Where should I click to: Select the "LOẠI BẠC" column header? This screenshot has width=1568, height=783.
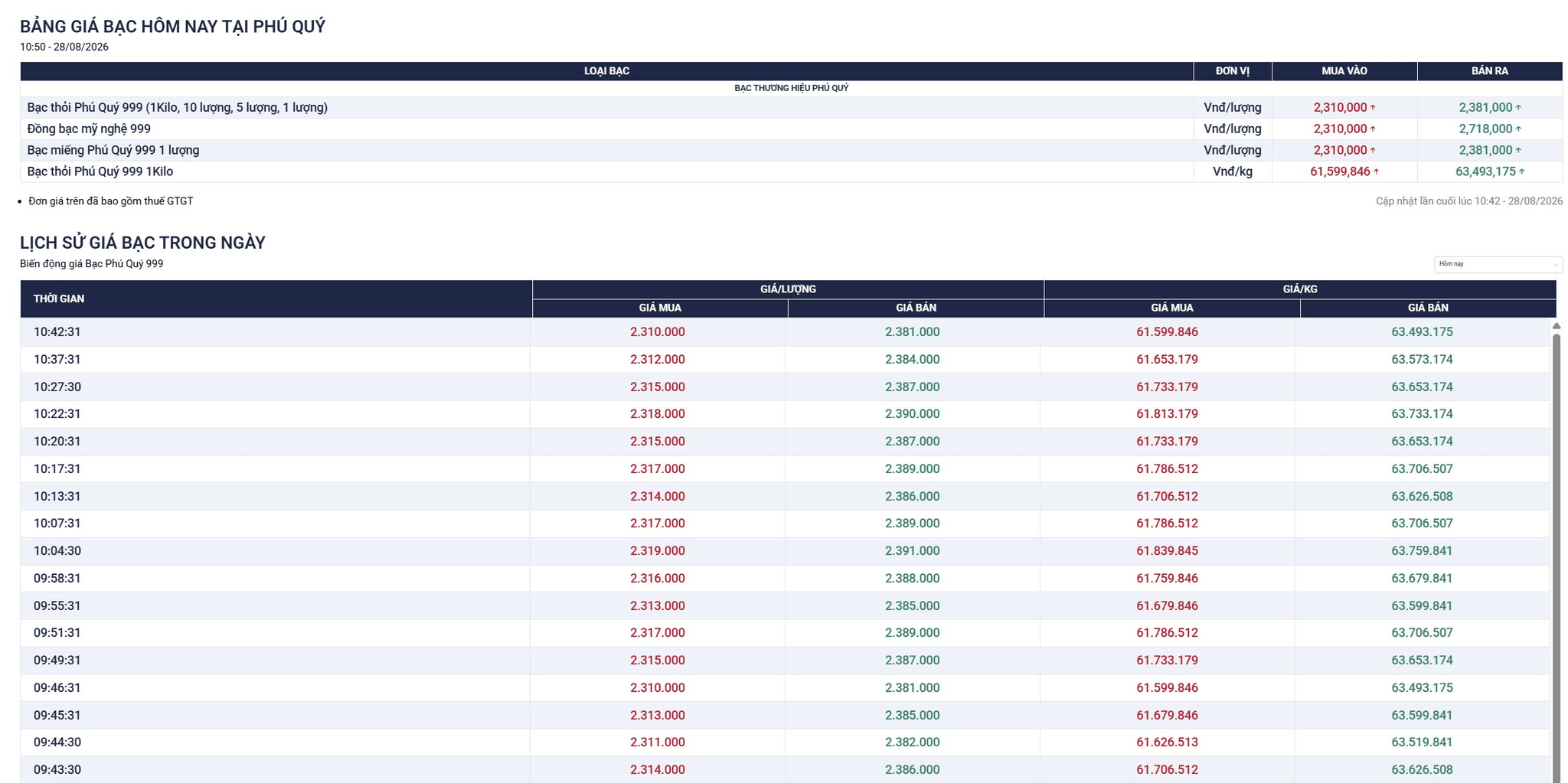606,71
